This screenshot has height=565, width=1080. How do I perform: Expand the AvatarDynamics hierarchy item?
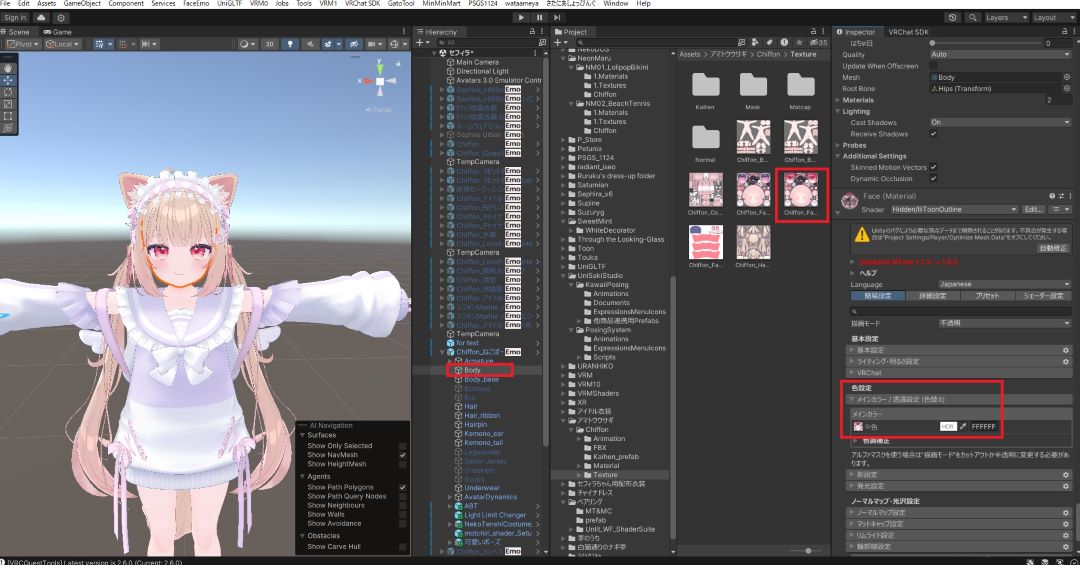click(450, 497)
